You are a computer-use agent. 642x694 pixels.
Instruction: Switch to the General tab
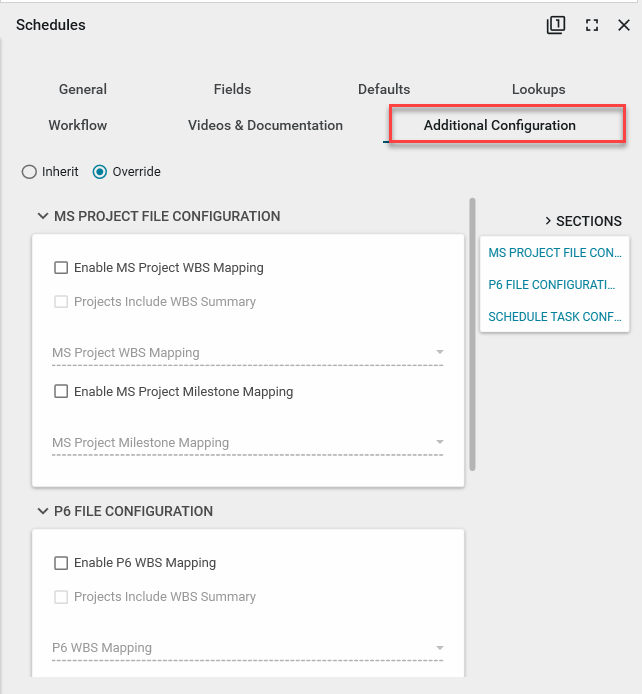click(x=83, y=89)
